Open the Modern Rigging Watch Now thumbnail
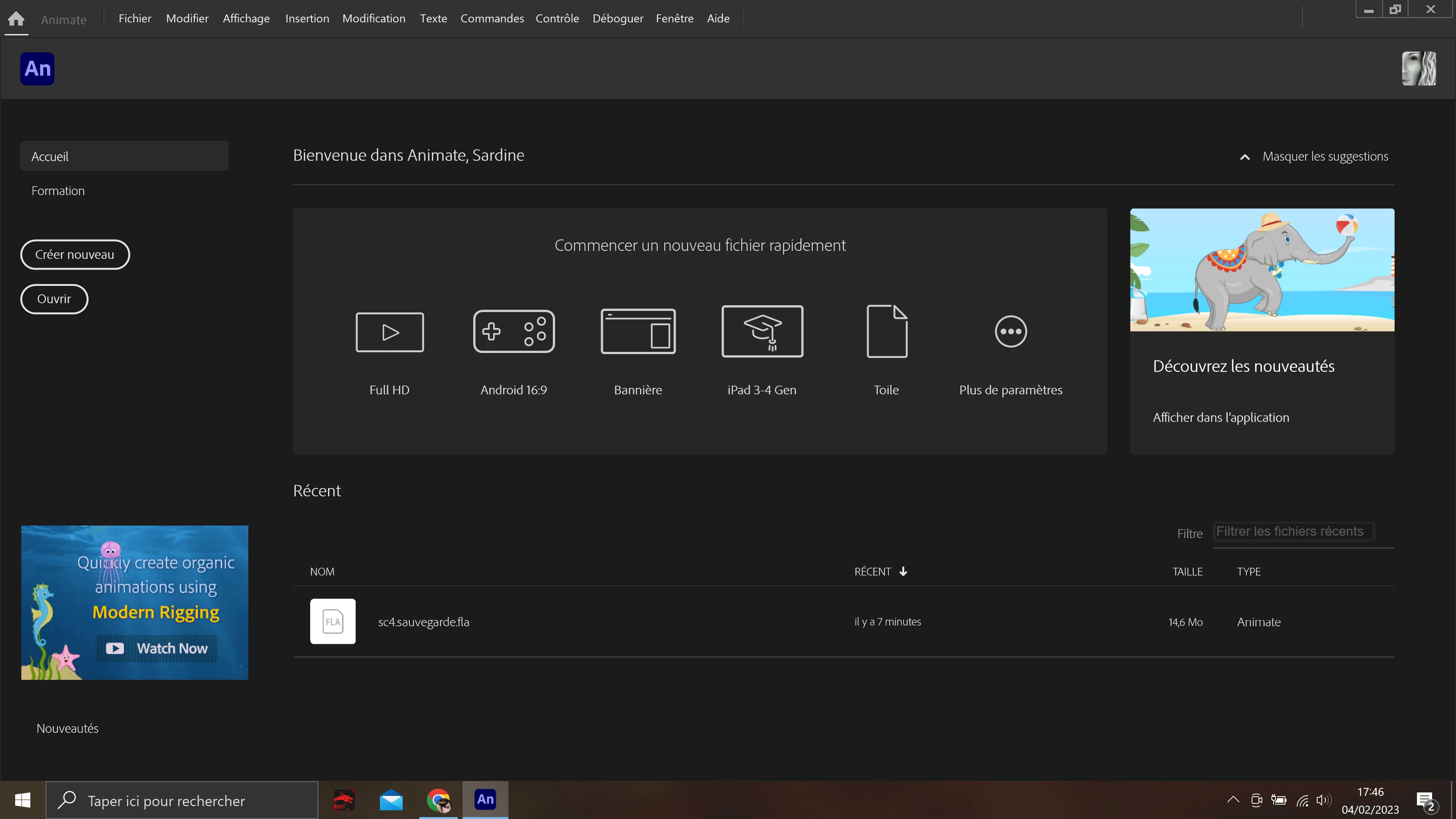Viewport: 1456px width, 819px height. click(x=135, y=602)
